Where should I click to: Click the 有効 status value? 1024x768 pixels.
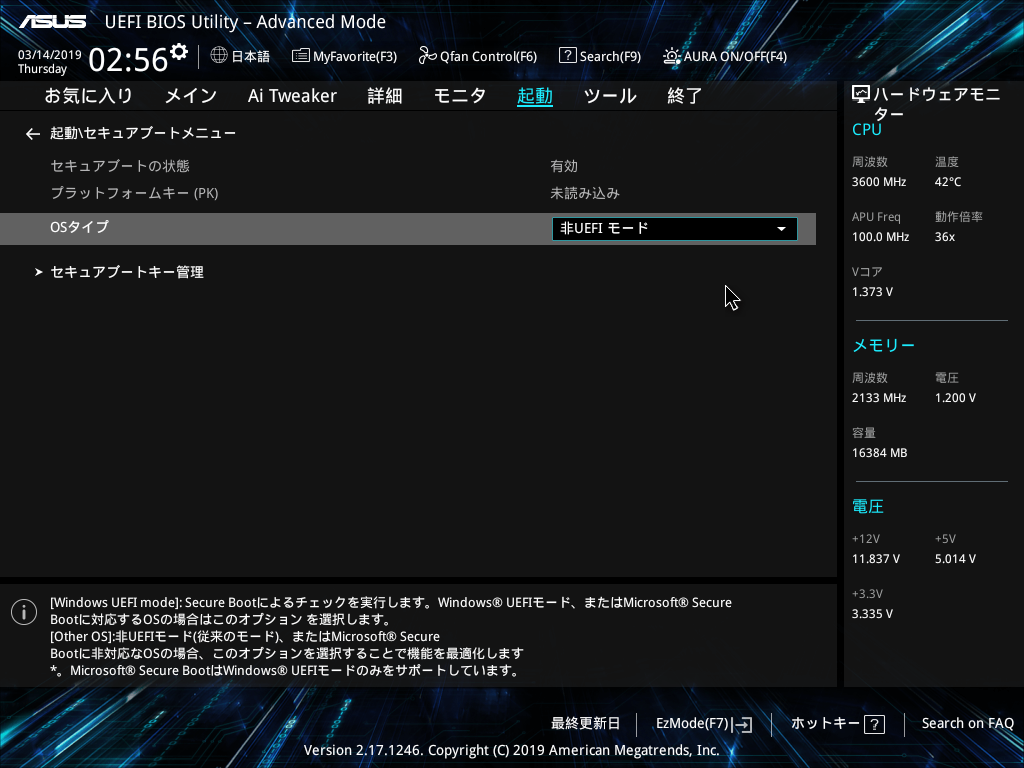[564, 166]
